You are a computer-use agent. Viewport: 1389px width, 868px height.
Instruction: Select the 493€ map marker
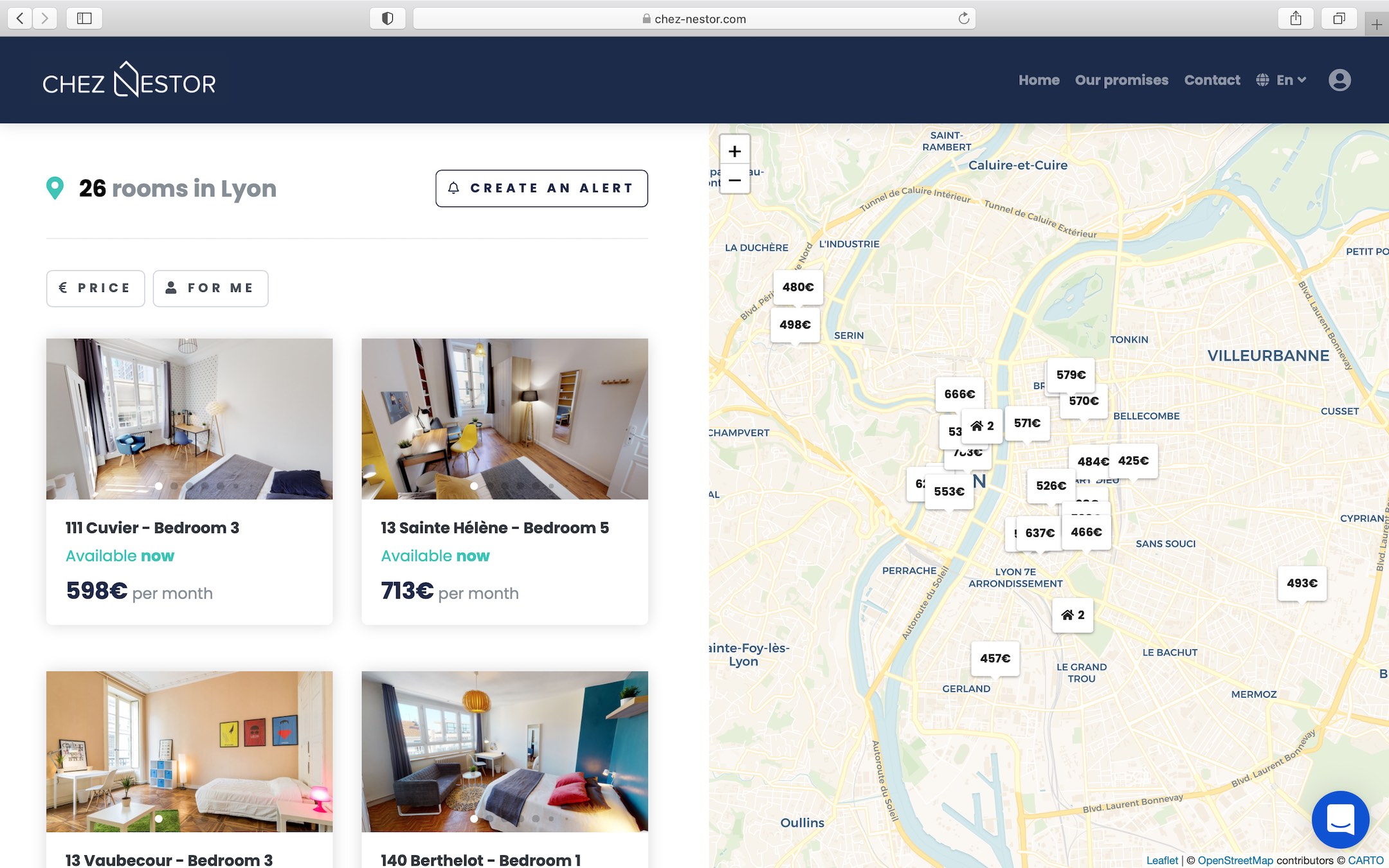coord(1302,583)
